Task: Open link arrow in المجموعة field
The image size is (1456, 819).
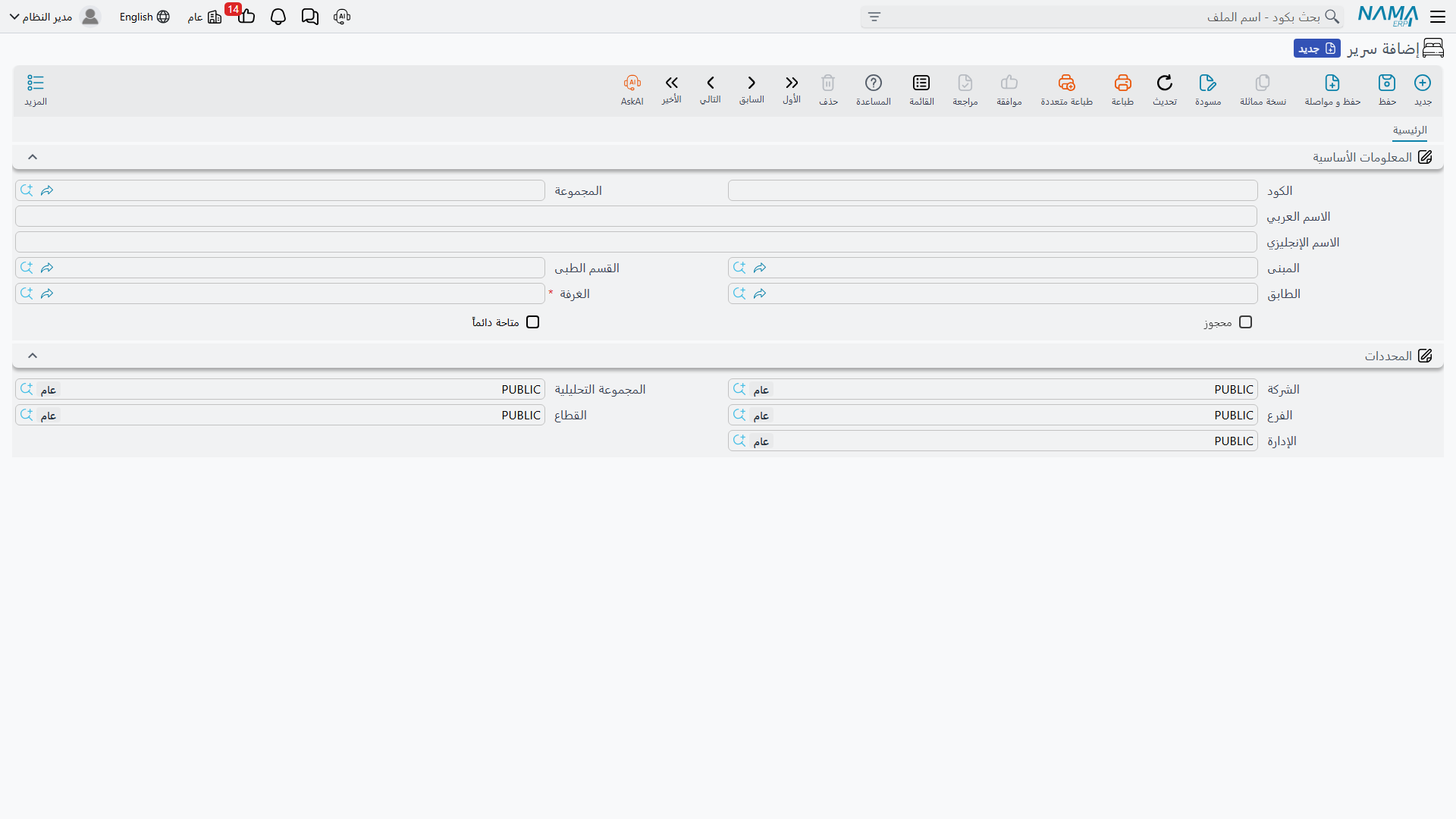Action: 47,190
